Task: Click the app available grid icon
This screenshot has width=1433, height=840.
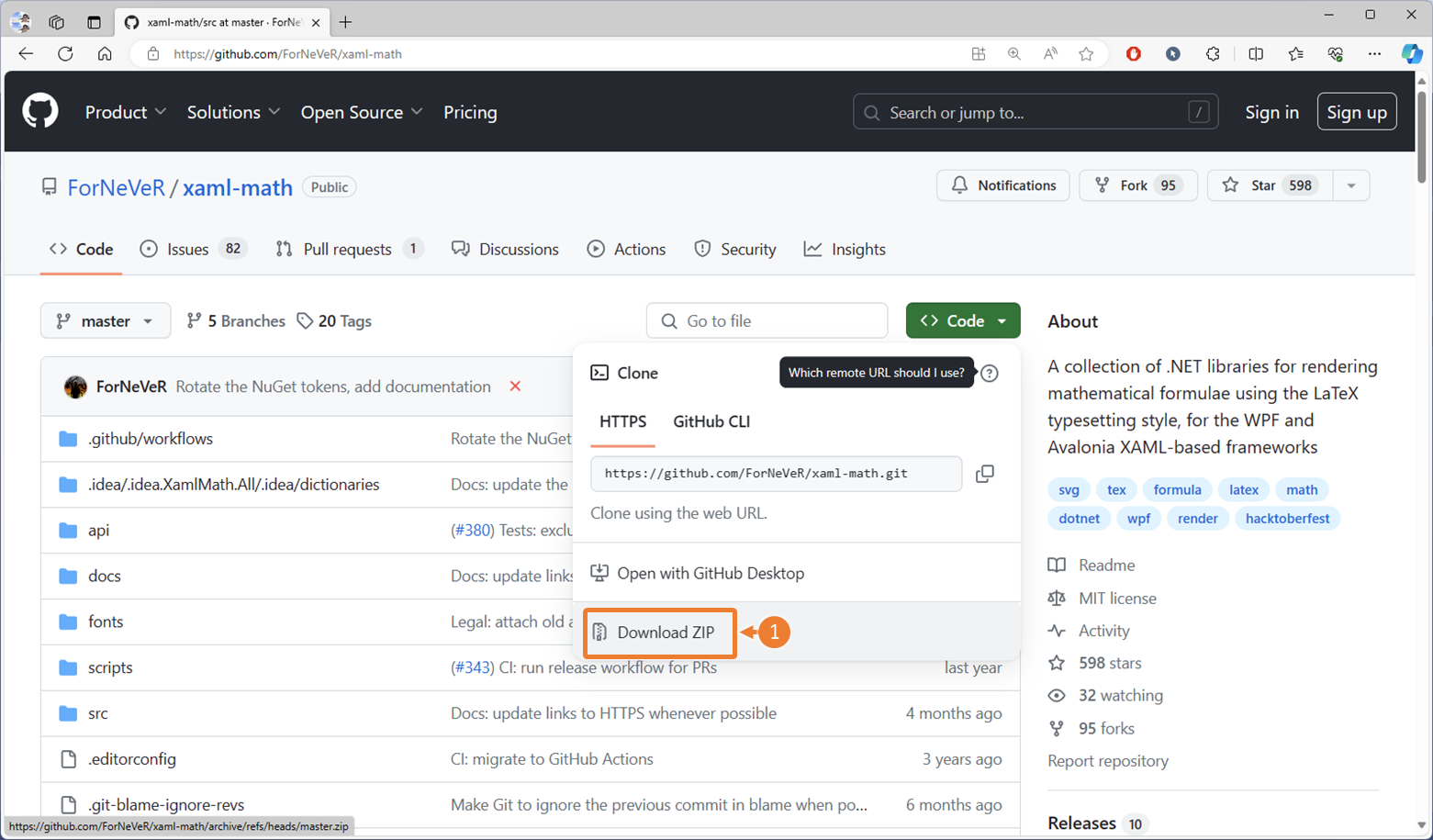Action: point(979,54)
